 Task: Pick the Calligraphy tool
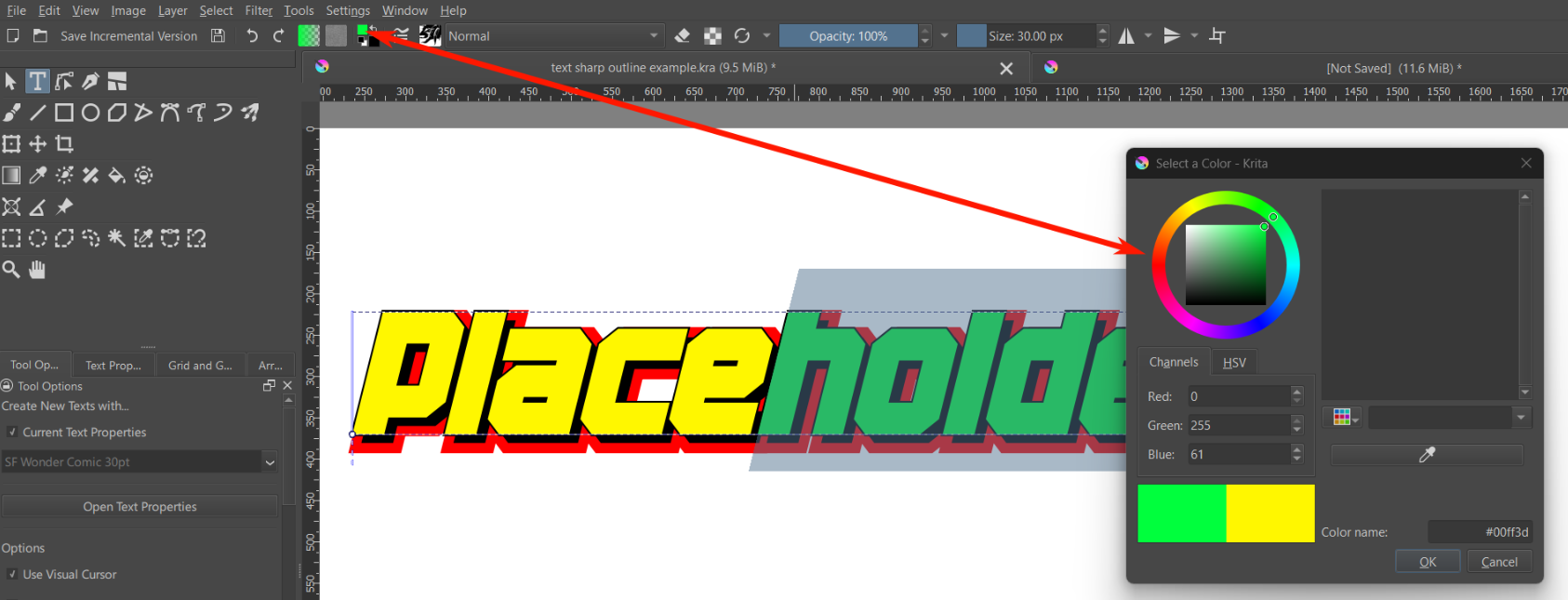coord(90,82)
